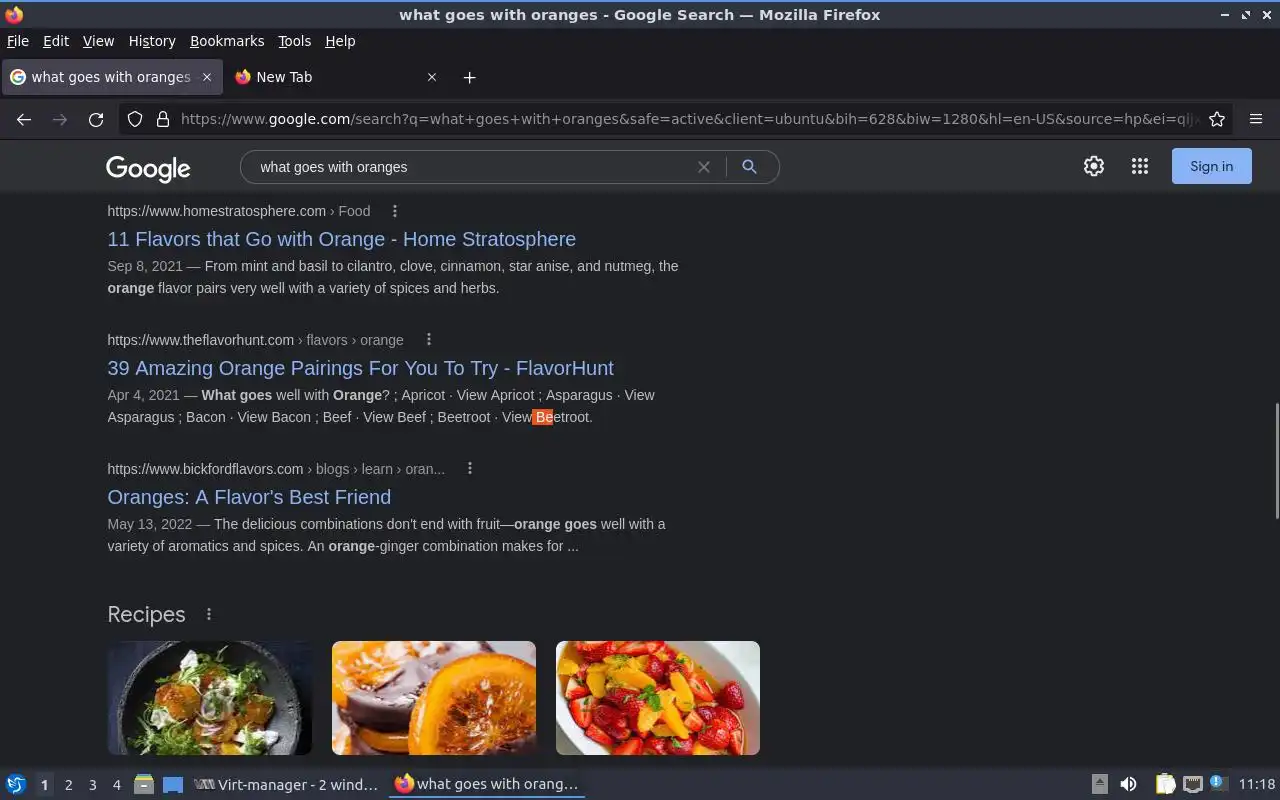Reload the current page
This screenshot has width=1280, height=800.
(96, 119)
